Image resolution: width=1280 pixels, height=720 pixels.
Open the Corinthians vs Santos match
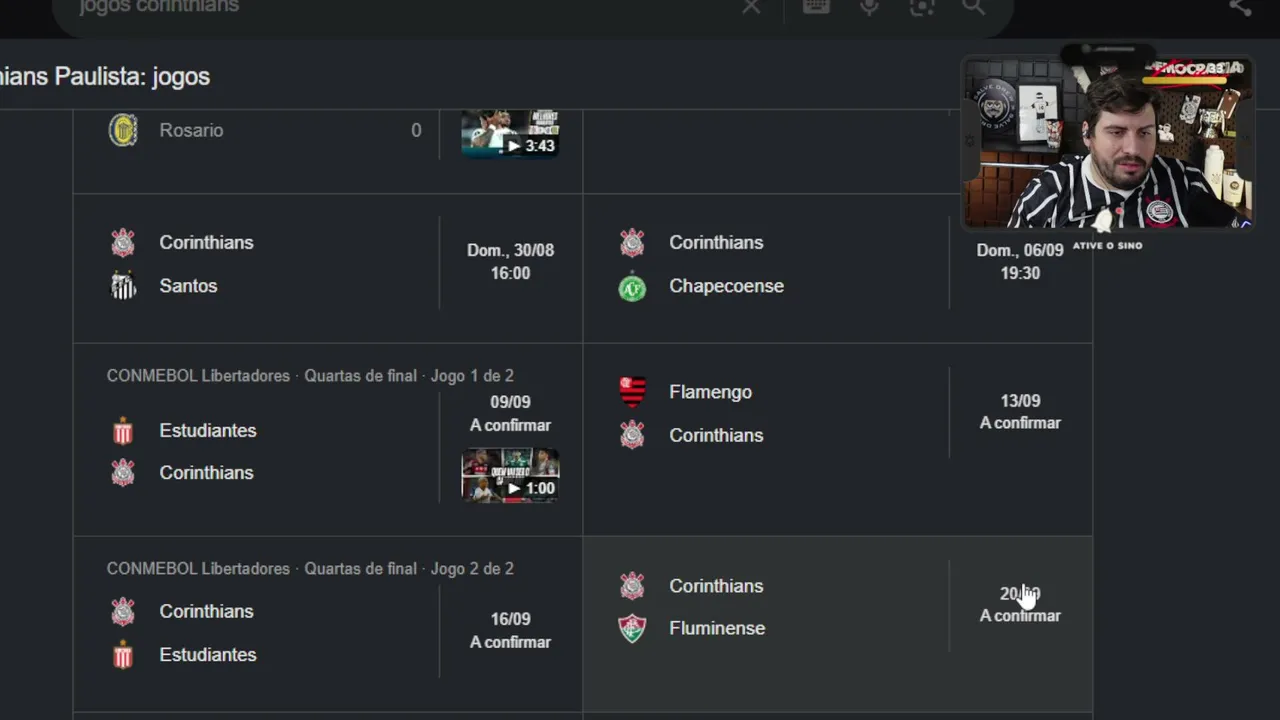(x=328, y=268)
